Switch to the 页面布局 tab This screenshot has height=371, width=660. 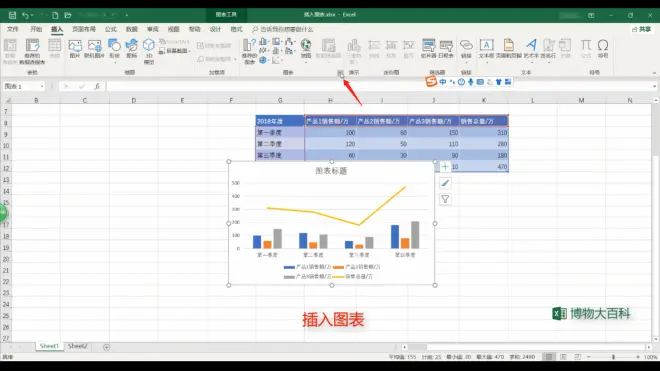point(84,29)
